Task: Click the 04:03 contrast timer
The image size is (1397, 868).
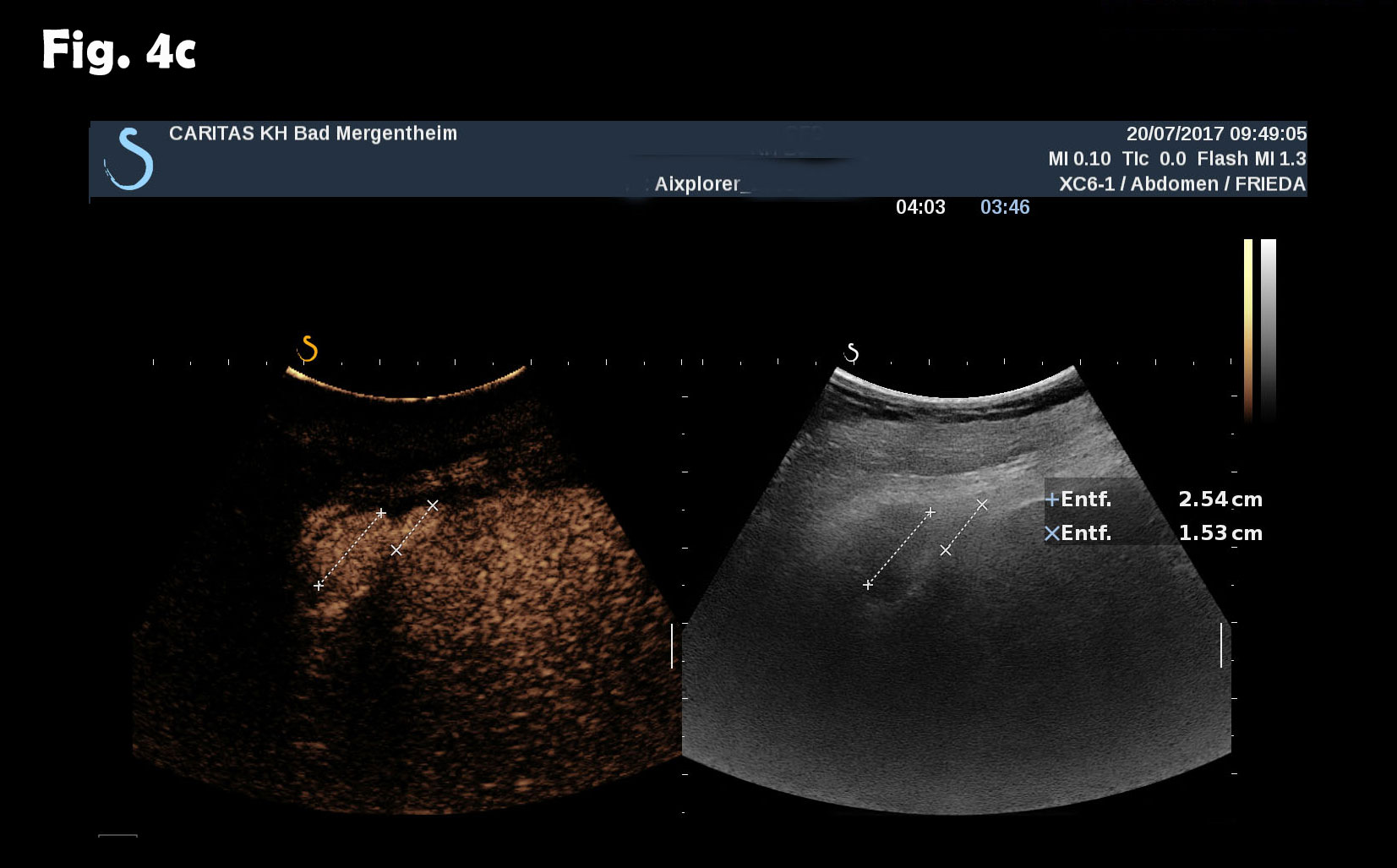Action: [x=920, y=207]
